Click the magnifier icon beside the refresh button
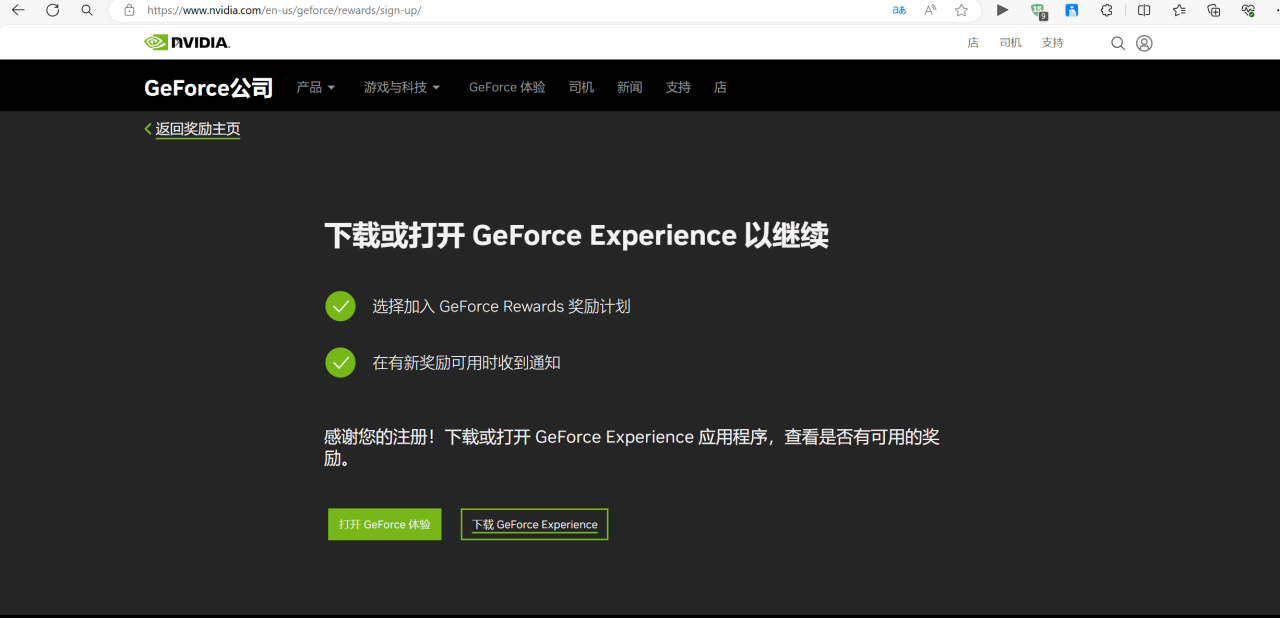The image size is (1280, 618). (x=87, y=10)
